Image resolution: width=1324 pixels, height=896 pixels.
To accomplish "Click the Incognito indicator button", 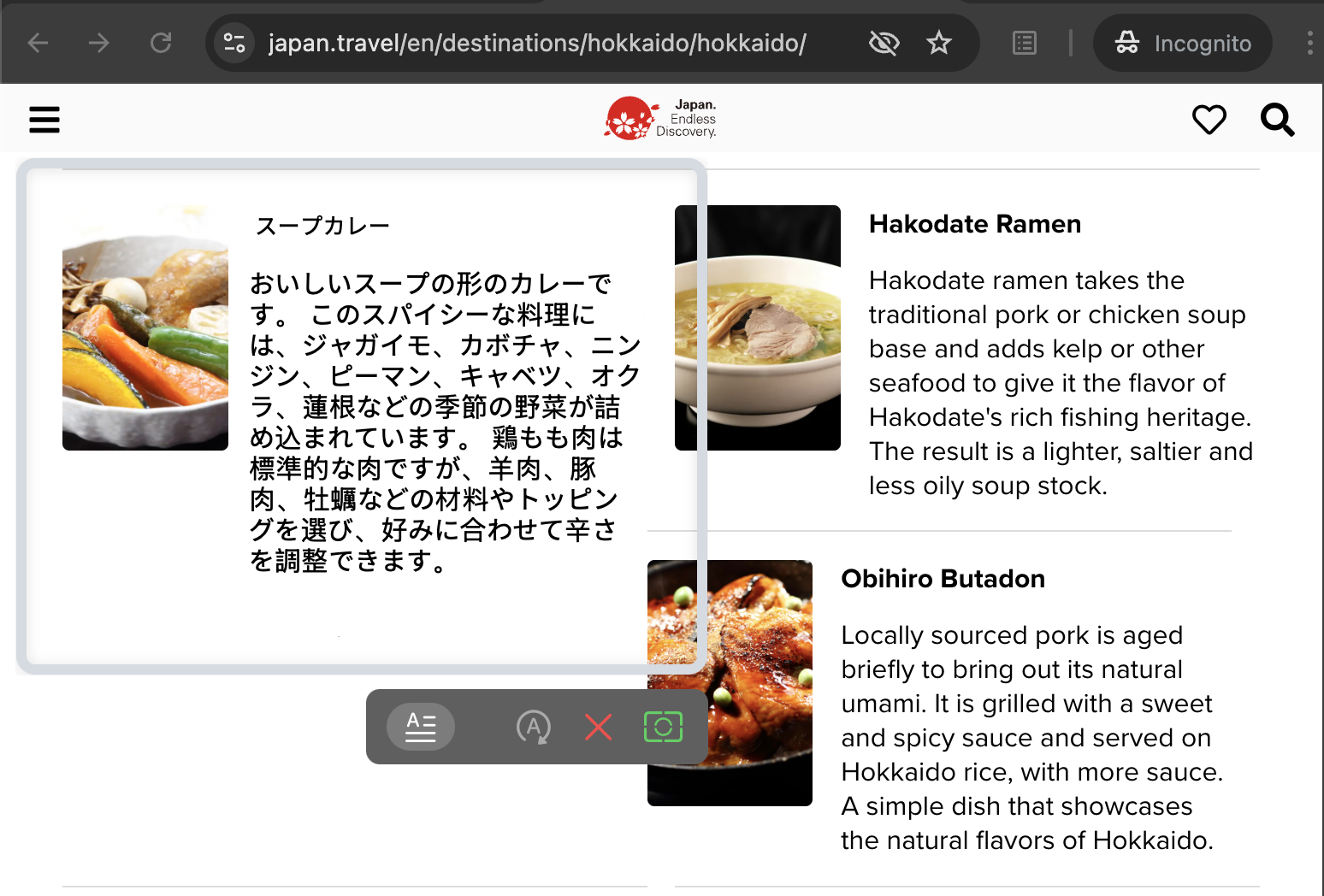I will (x=1183, y=43).
